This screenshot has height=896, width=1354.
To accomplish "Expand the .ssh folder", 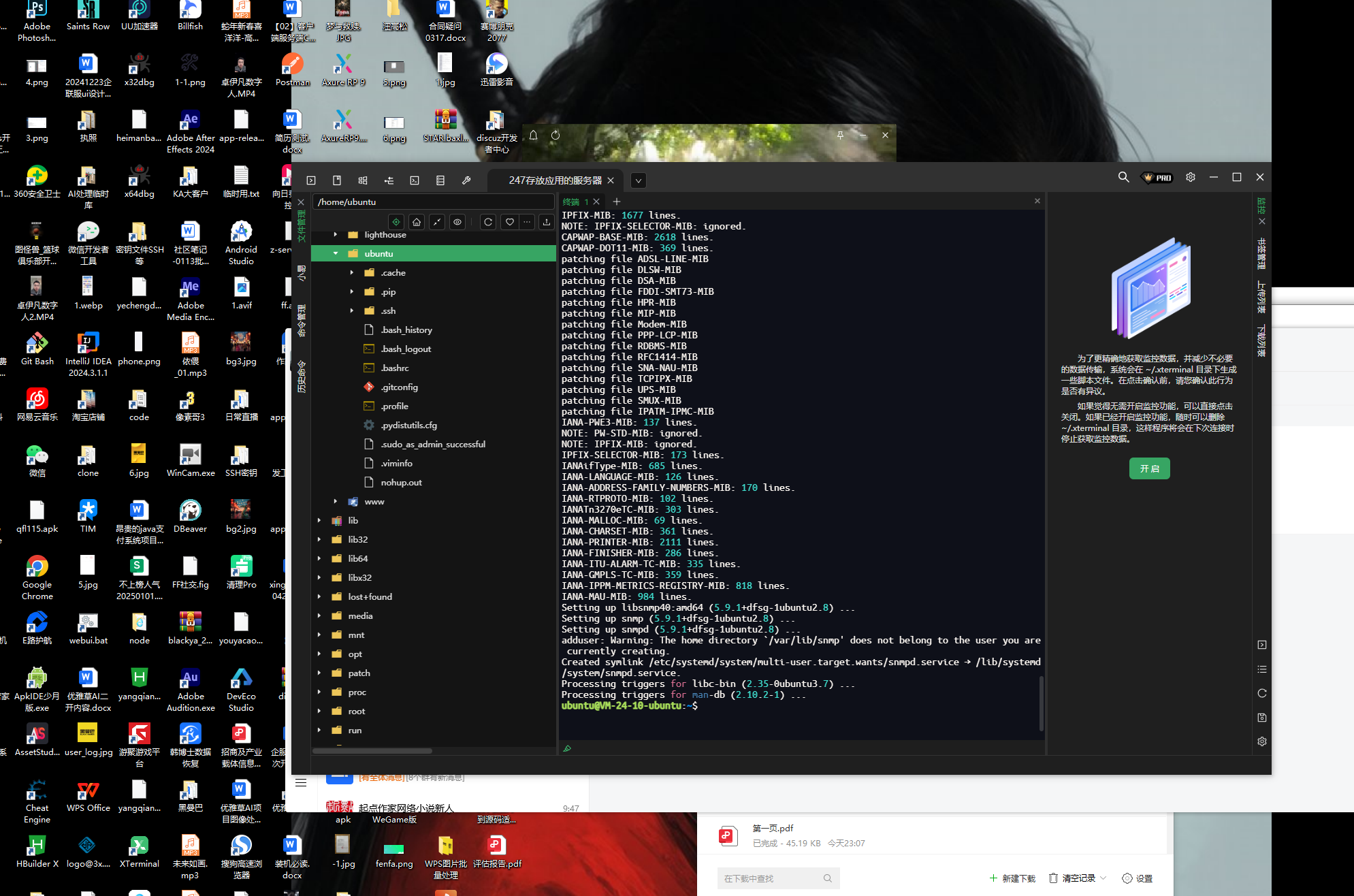I will point(352,310).
